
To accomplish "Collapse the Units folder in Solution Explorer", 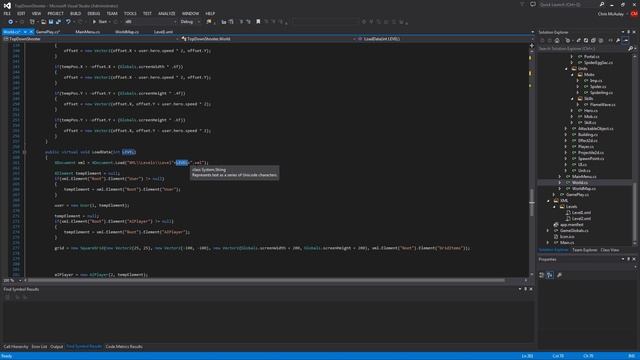I will (567, 69).
